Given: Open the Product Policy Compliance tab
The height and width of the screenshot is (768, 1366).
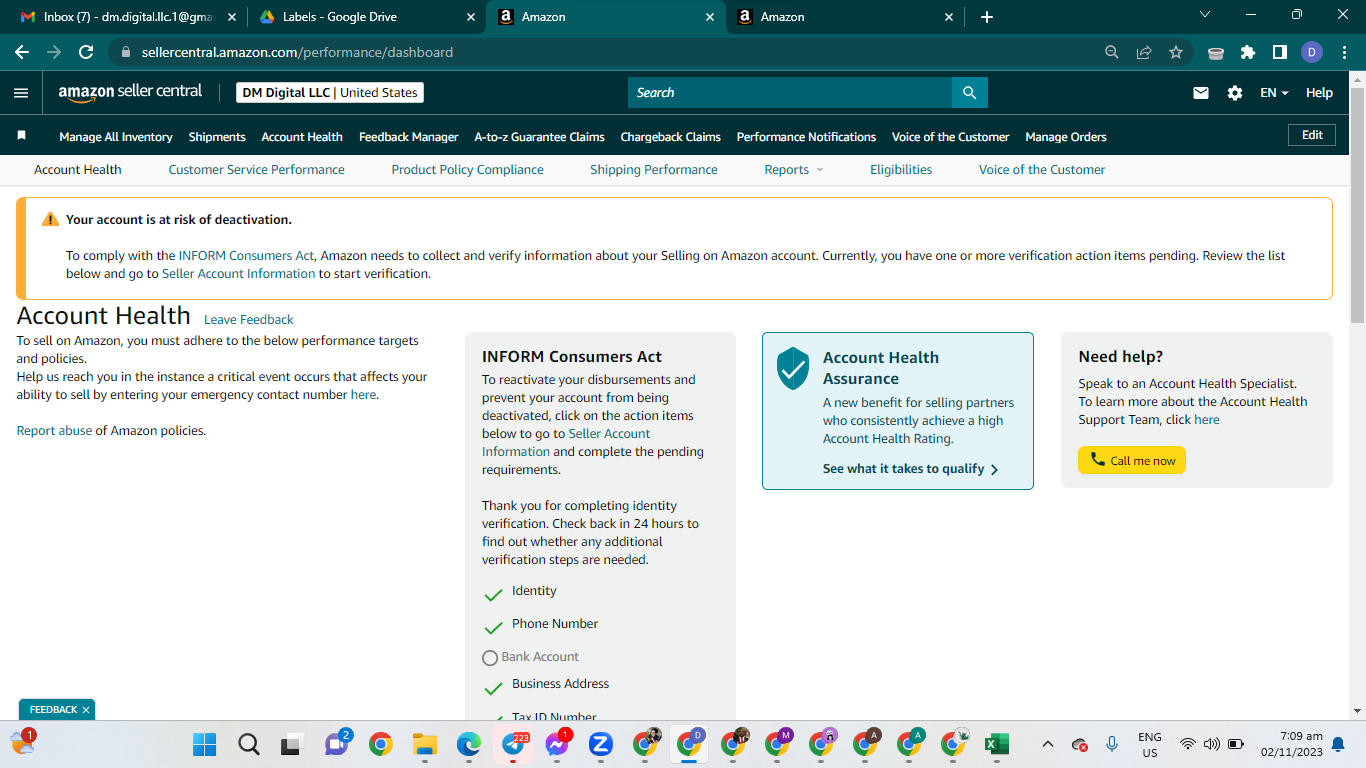Looking at the screenshot, I should (x=468, y=170).
